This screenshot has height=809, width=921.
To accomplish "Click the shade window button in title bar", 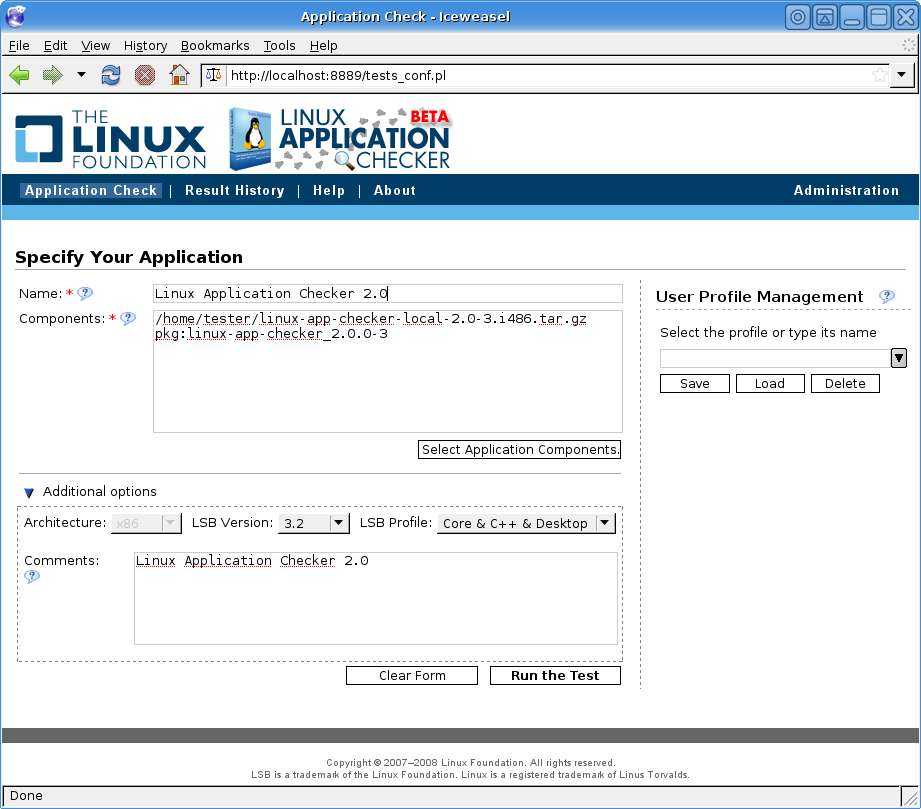I will (x=825, y=17).
